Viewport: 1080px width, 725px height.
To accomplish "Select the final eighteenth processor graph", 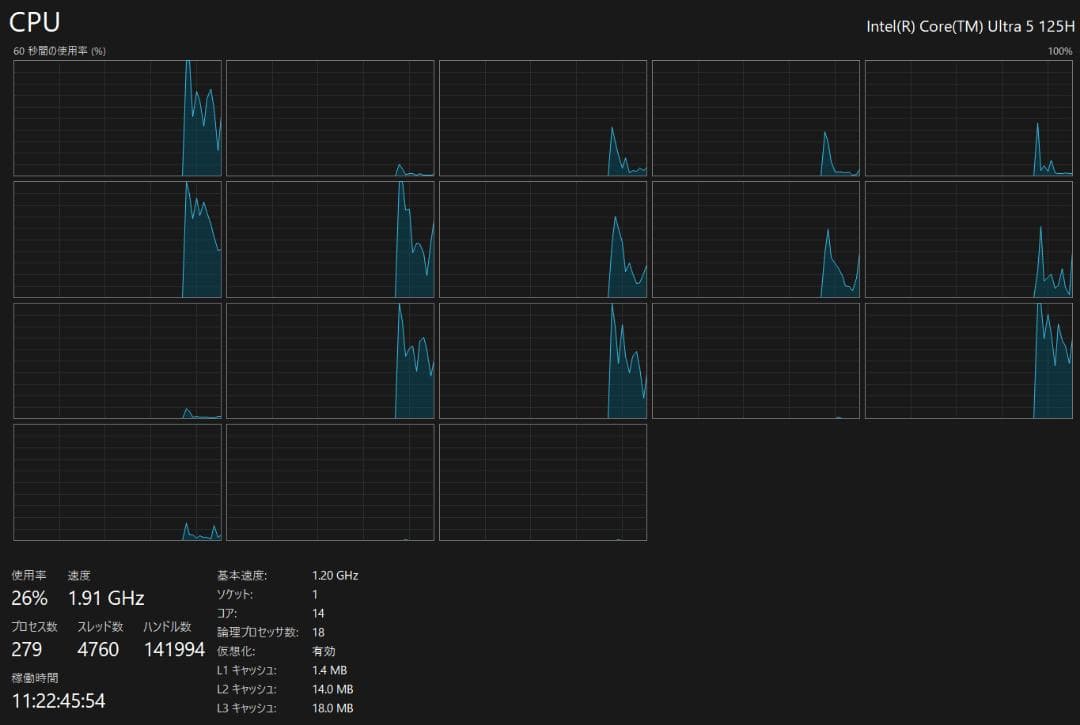I will (543, 482).
